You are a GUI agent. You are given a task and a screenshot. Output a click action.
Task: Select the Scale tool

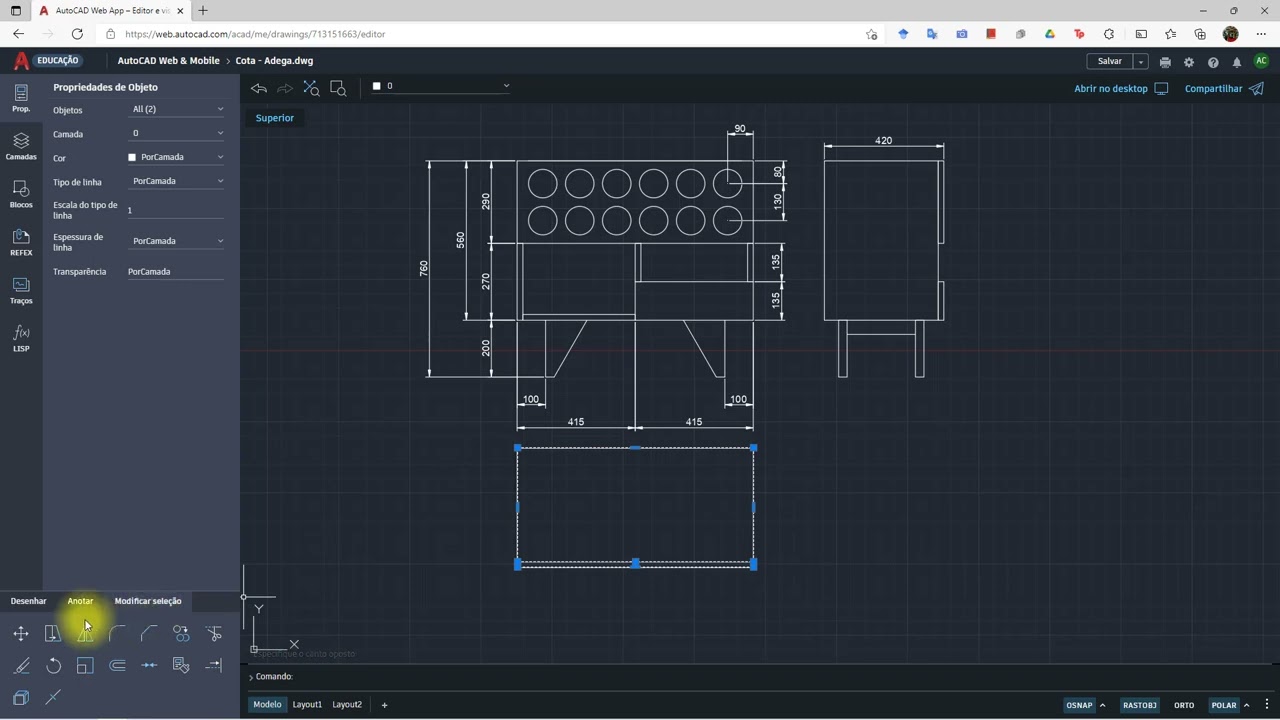pos(85,665)
